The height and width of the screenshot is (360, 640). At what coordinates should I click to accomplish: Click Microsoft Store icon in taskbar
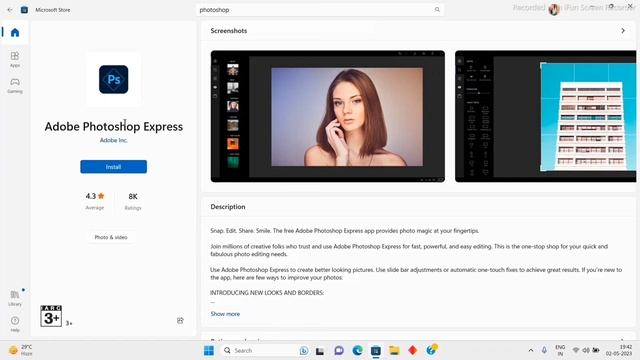pos(376,351)
